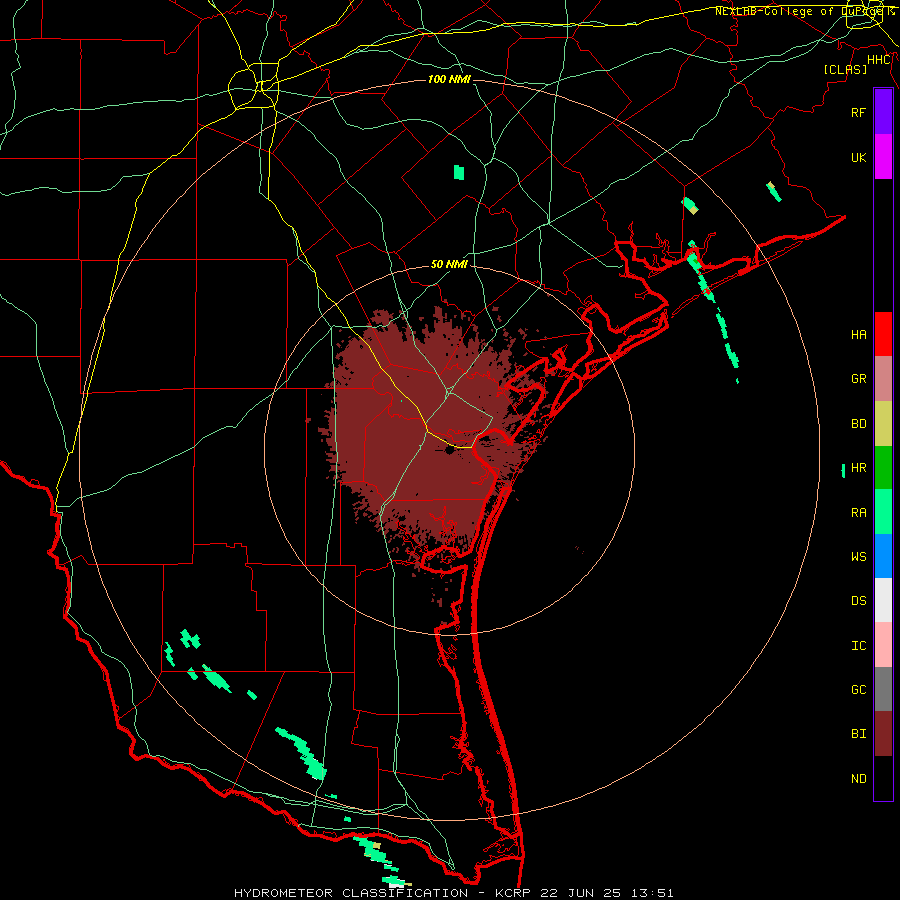Click the HA legend label
Screen dimensions: 900x900
tap(859, 334)
